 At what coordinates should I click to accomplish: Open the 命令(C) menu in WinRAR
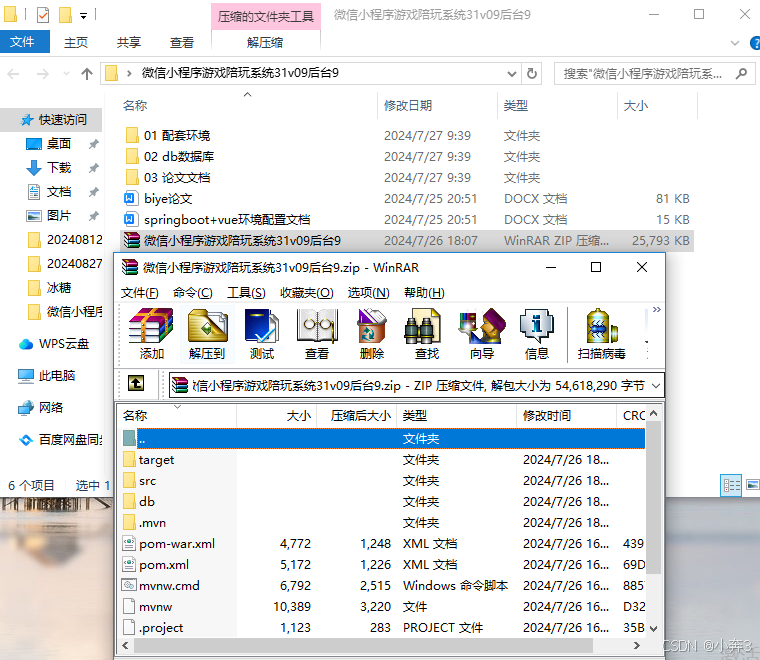(x=192, y=293)
